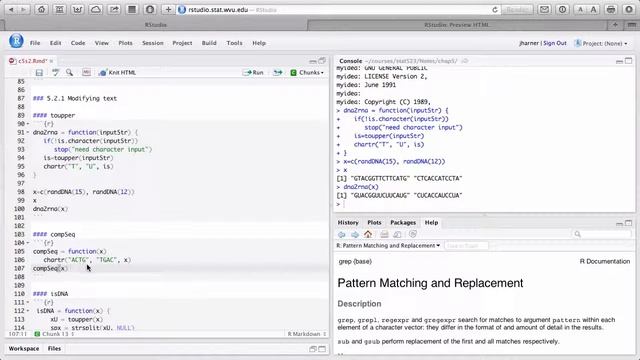Switch to RStudio Preview HTML browser tab
The image size is (640, 360).
coord(456,25)
